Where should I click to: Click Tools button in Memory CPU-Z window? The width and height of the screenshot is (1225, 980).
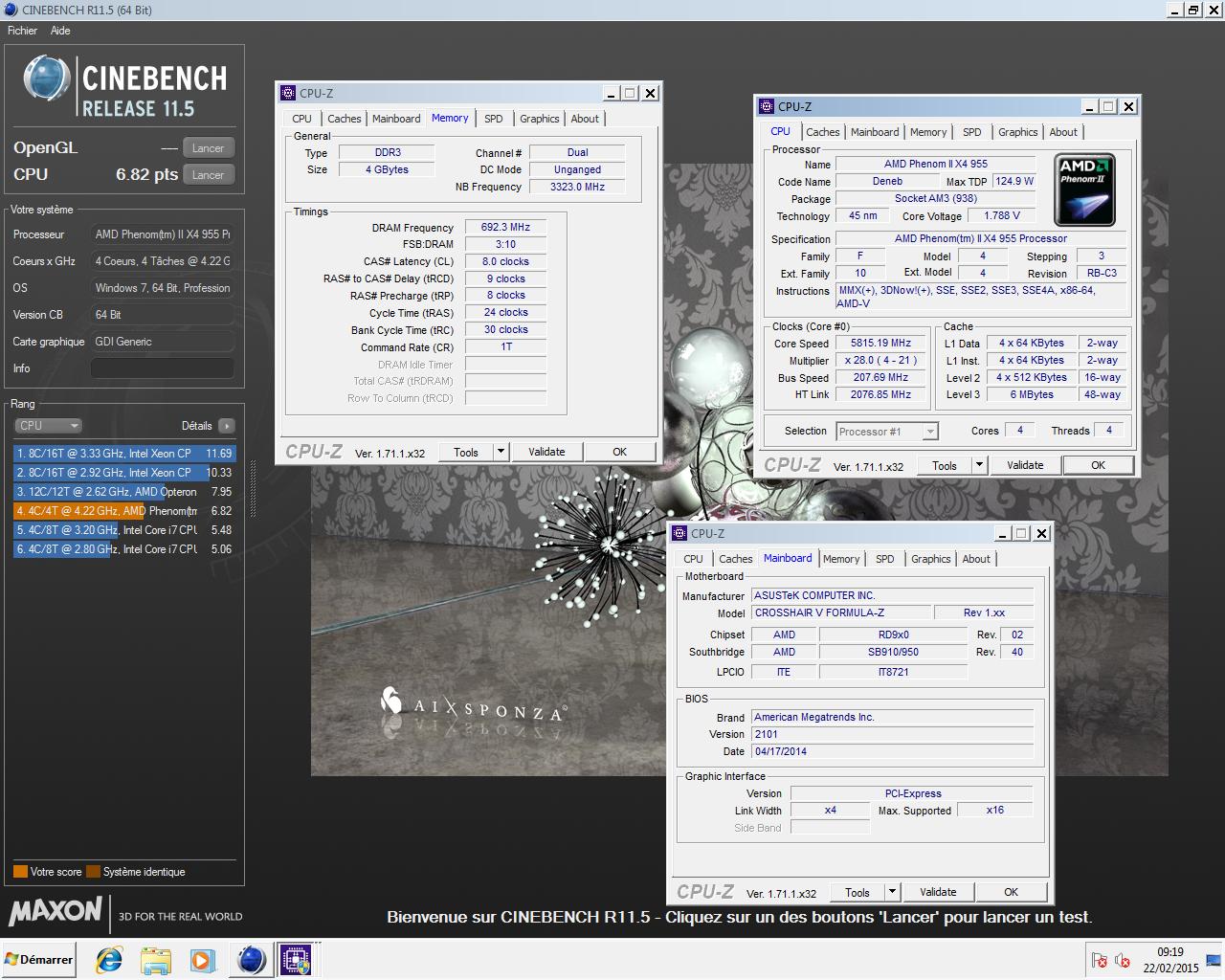coord(466,452)
